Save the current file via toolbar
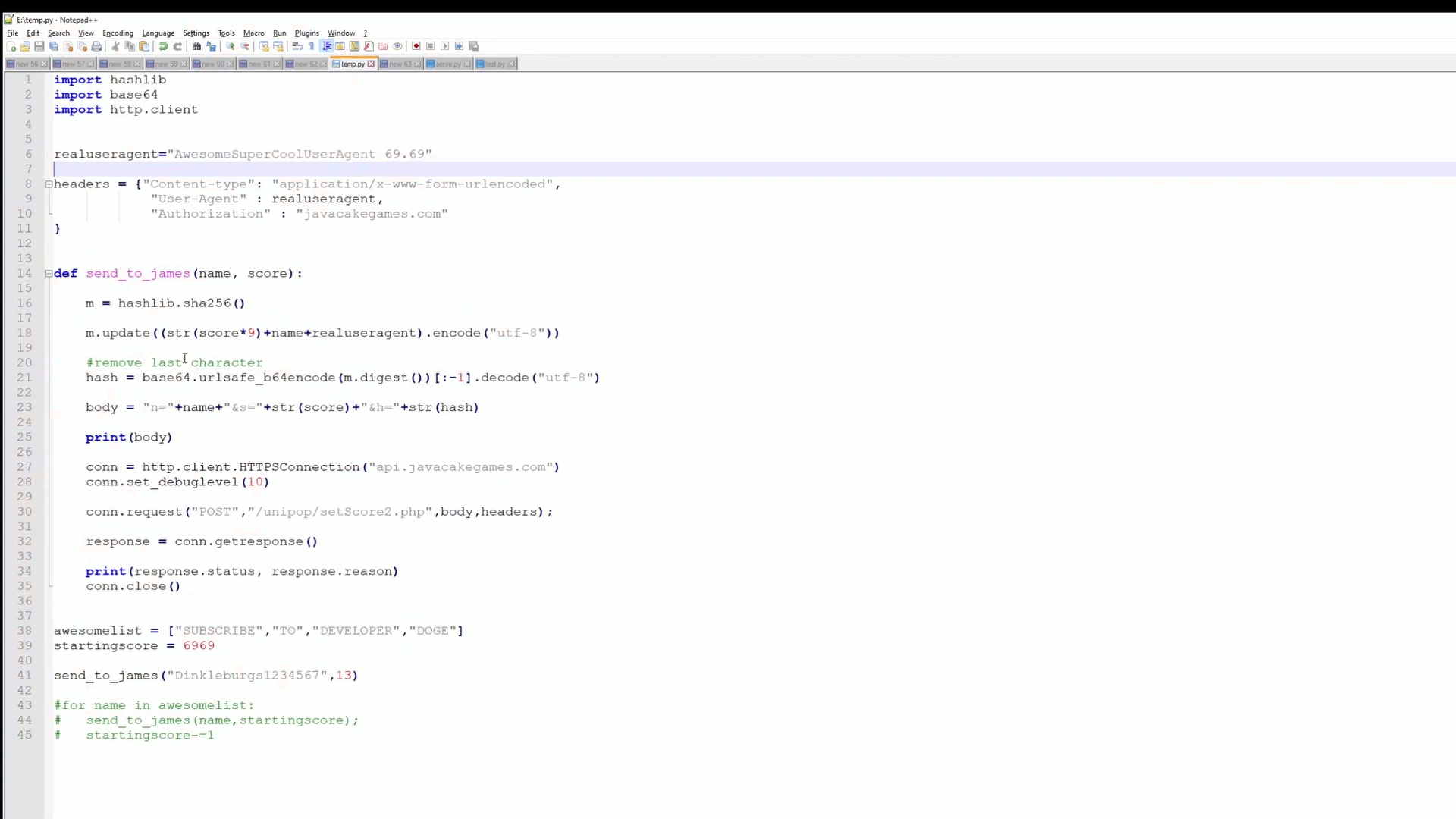The image size is (1456, 819). coord(39,46)
